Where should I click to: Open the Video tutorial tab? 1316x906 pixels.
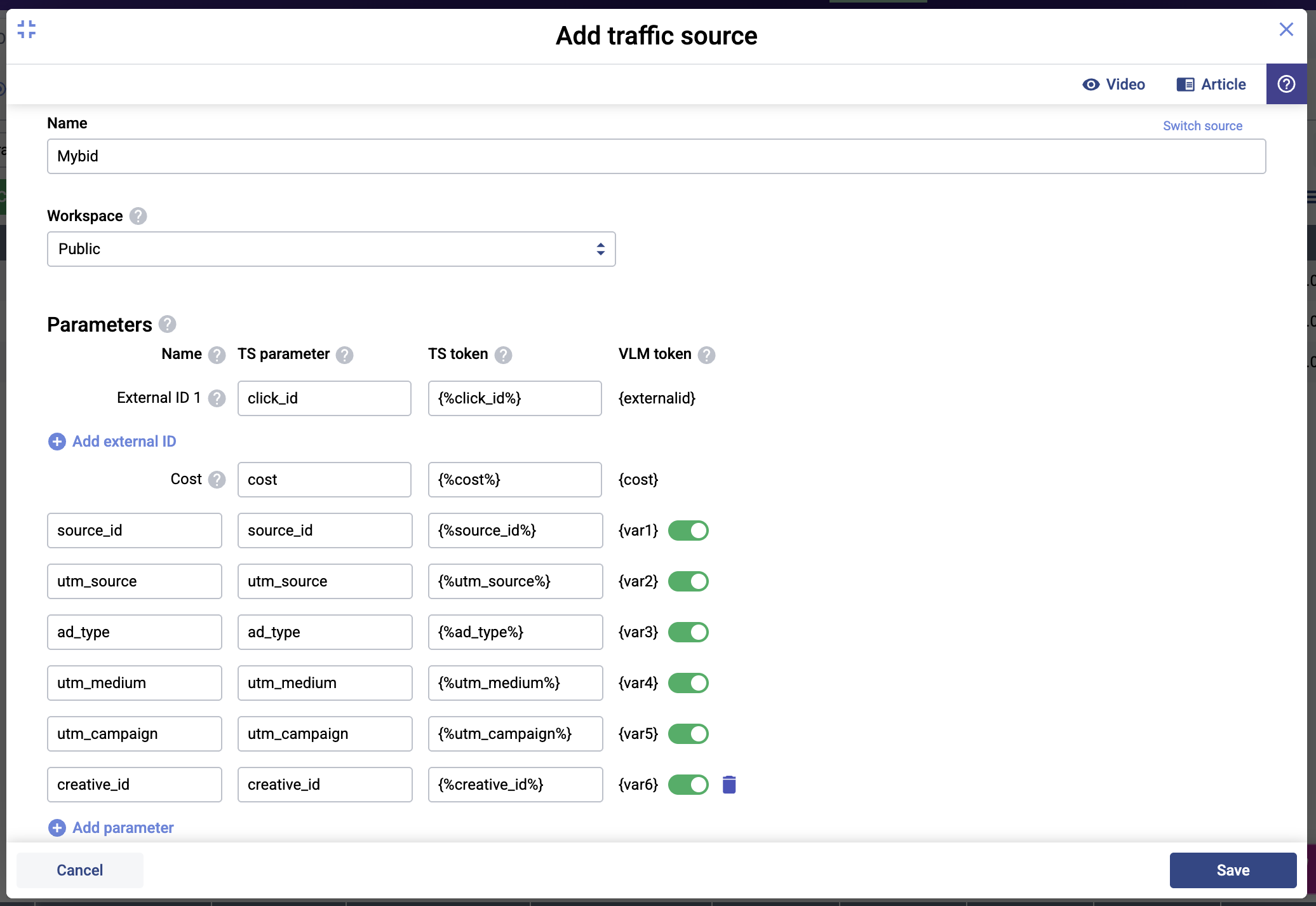tap(1114, 85)
